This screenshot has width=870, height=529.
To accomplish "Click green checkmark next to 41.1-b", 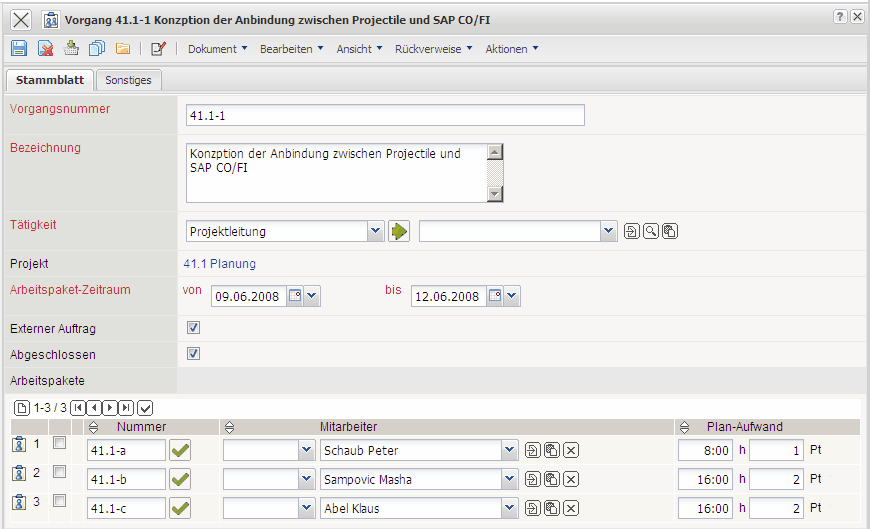I will coord(180,479).
